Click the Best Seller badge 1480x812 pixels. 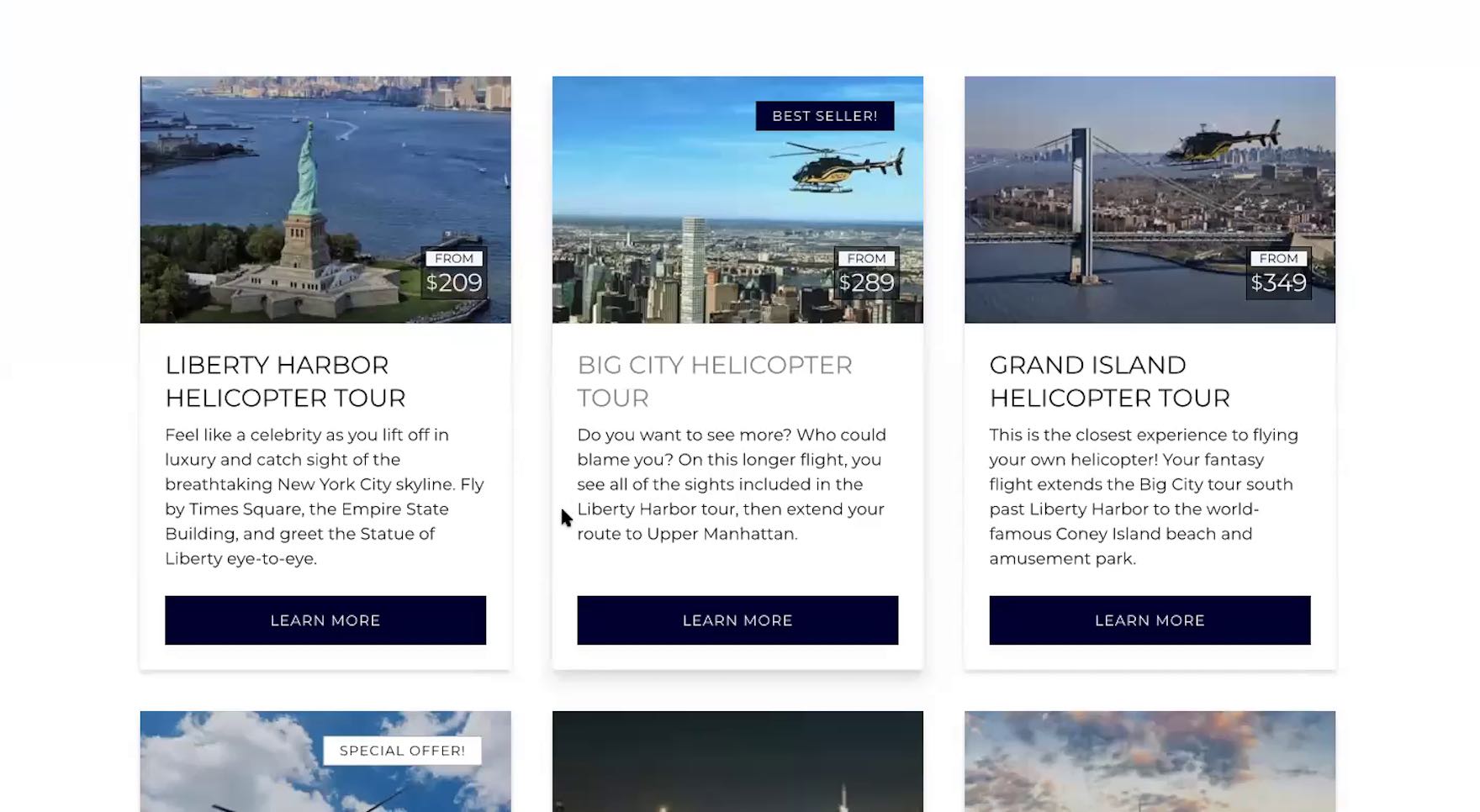(x=825, y=116)
